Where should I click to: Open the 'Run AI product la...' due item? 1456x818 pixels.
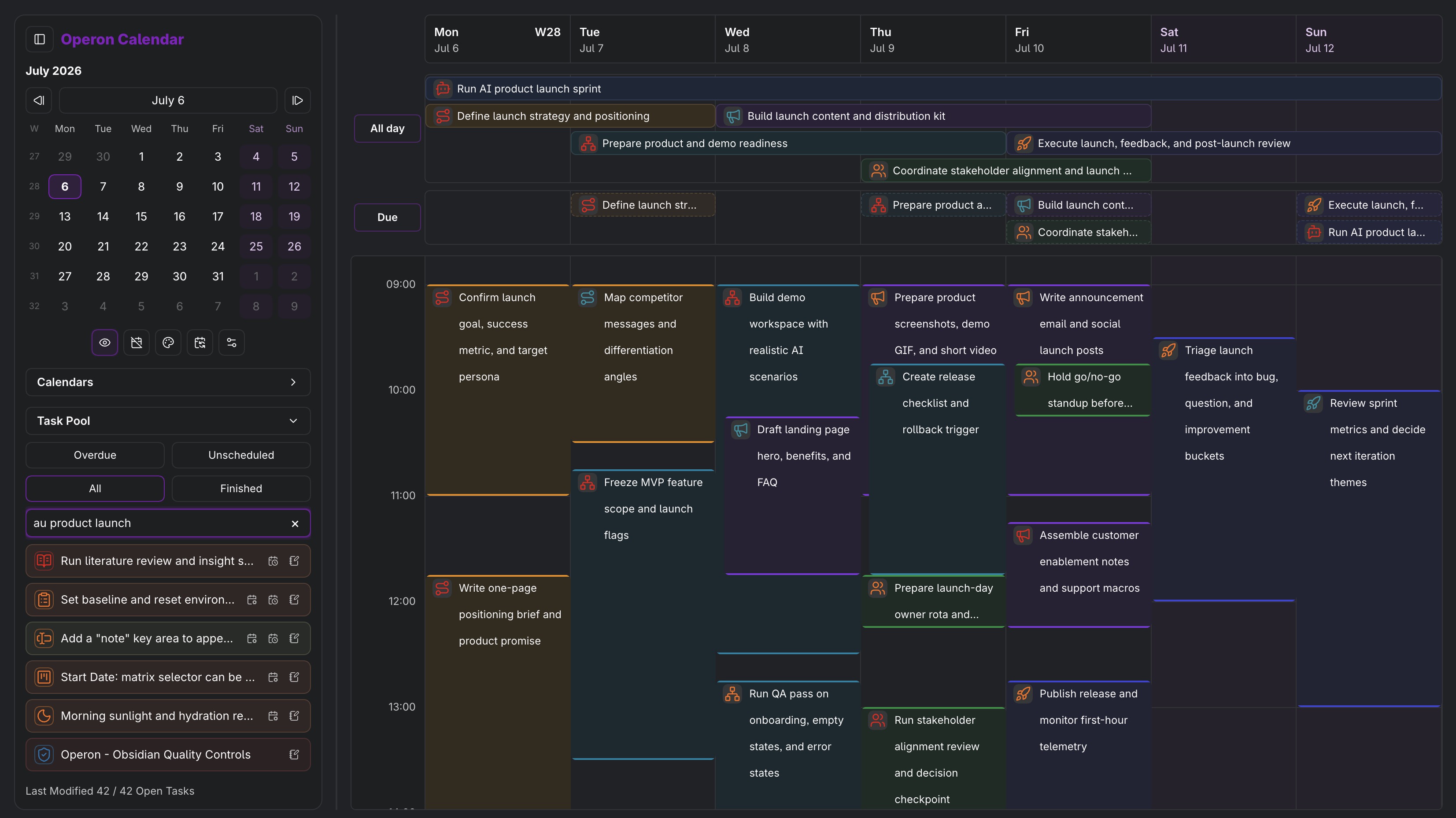click(1369, 232)
